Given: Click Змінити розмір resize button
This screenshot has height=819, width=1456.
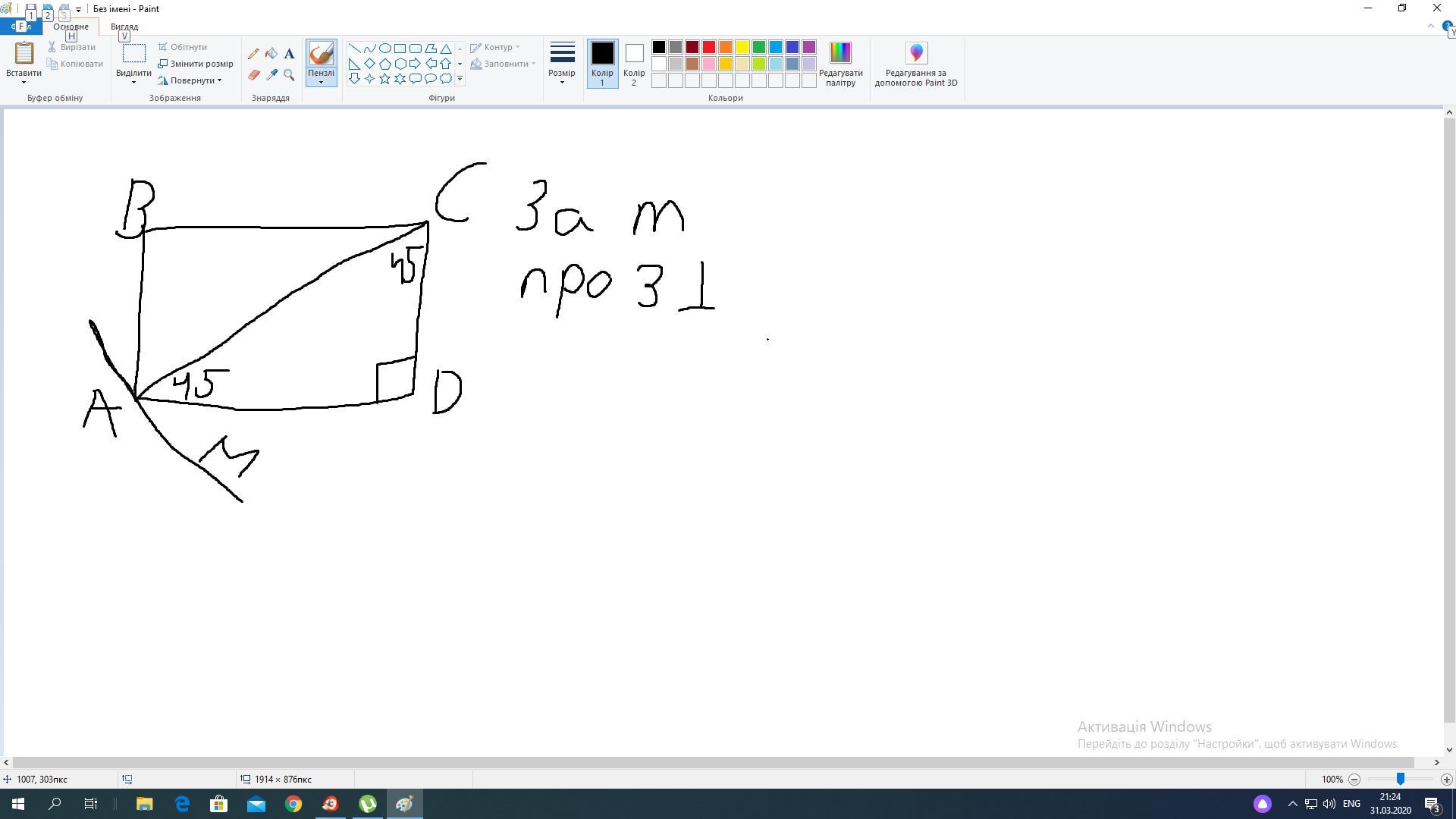Looking at the screenshot, I should point(196,64).
